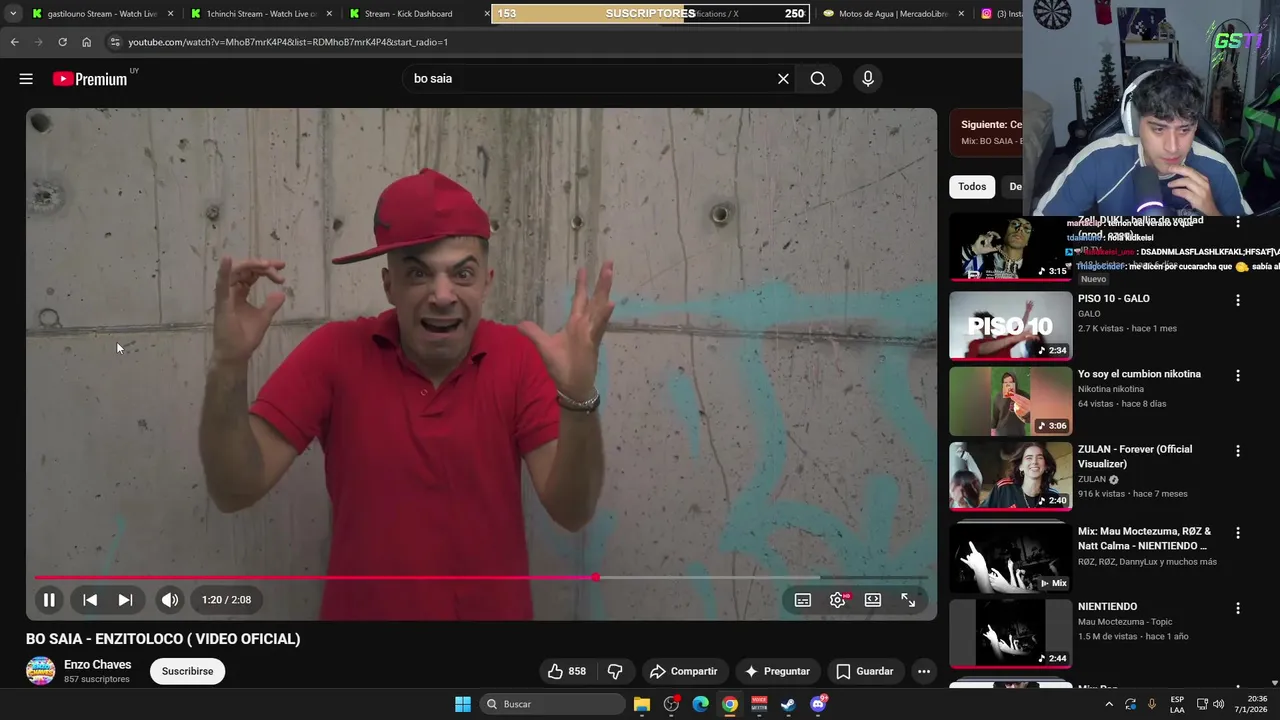Viewport: 1280px width, 720px height.
Task: Click the taskbar Buscar search box
Action: pos(552,704)
